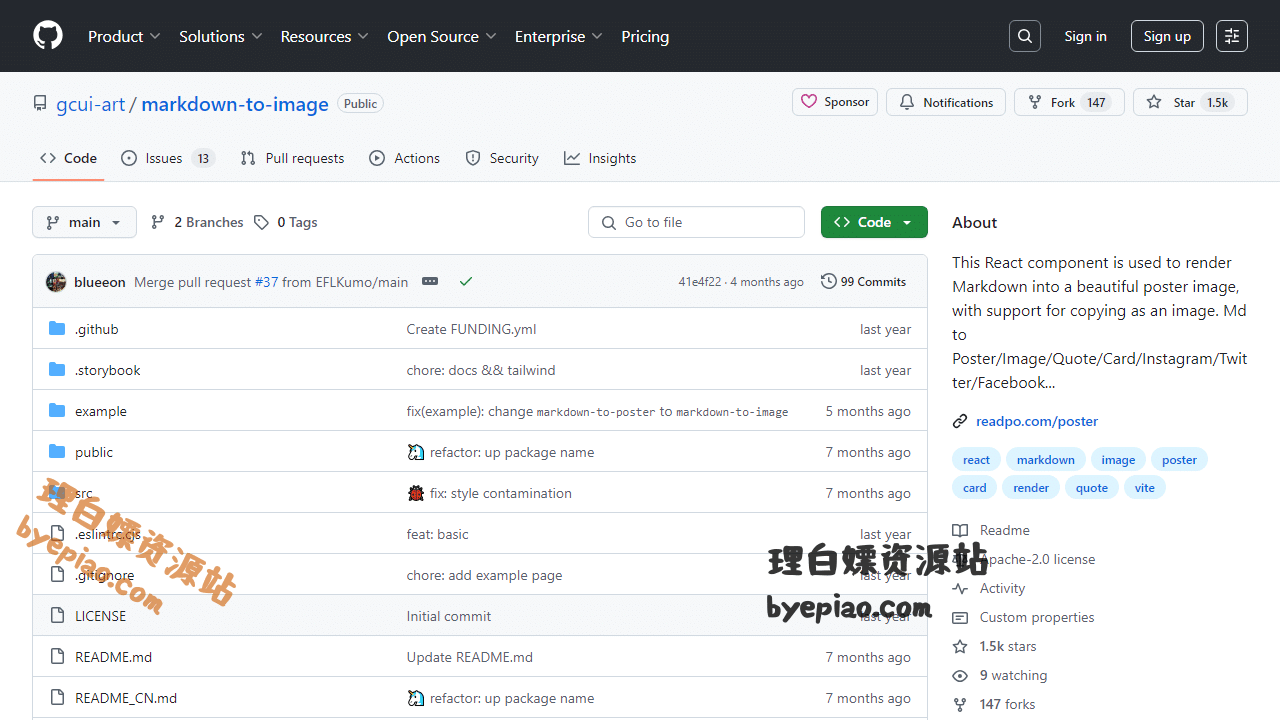Click the react topic tag
The height and width of the screenshot is (720, 1280).
tap(976, 460)
